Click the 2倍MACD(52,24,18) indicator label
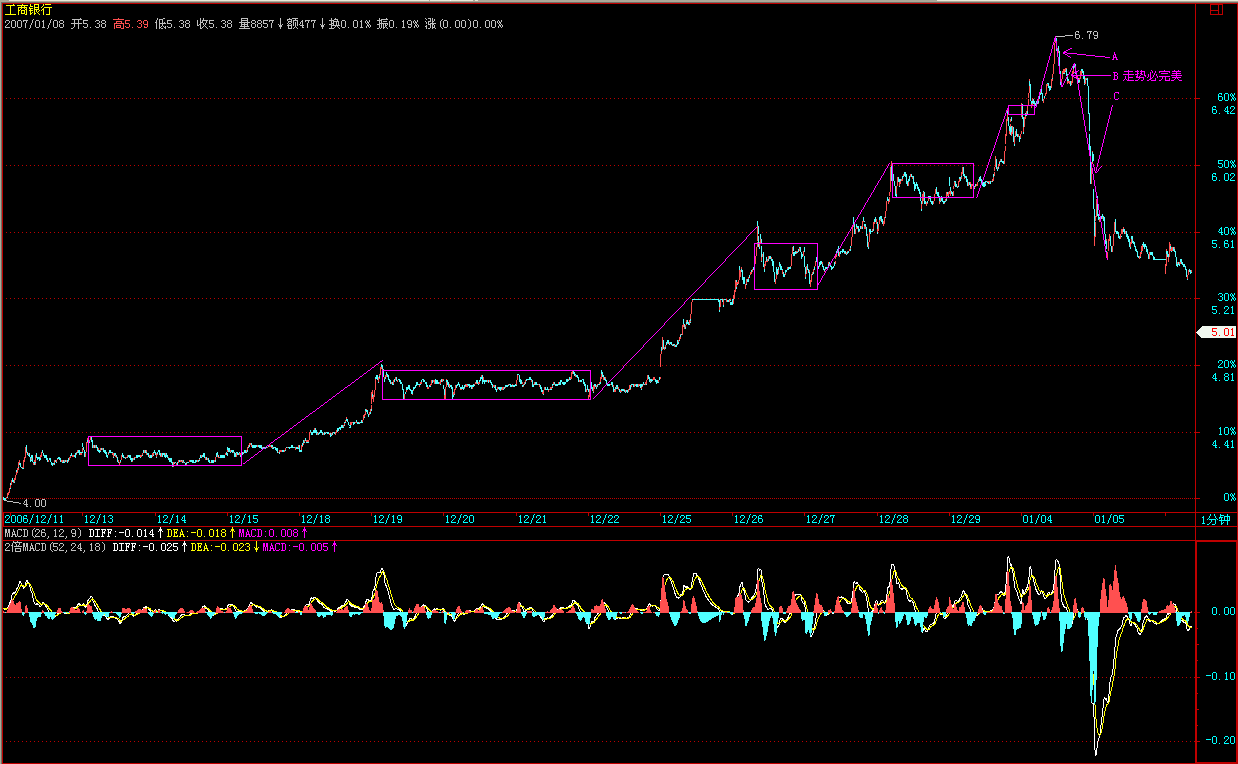 tap(55, 547)
